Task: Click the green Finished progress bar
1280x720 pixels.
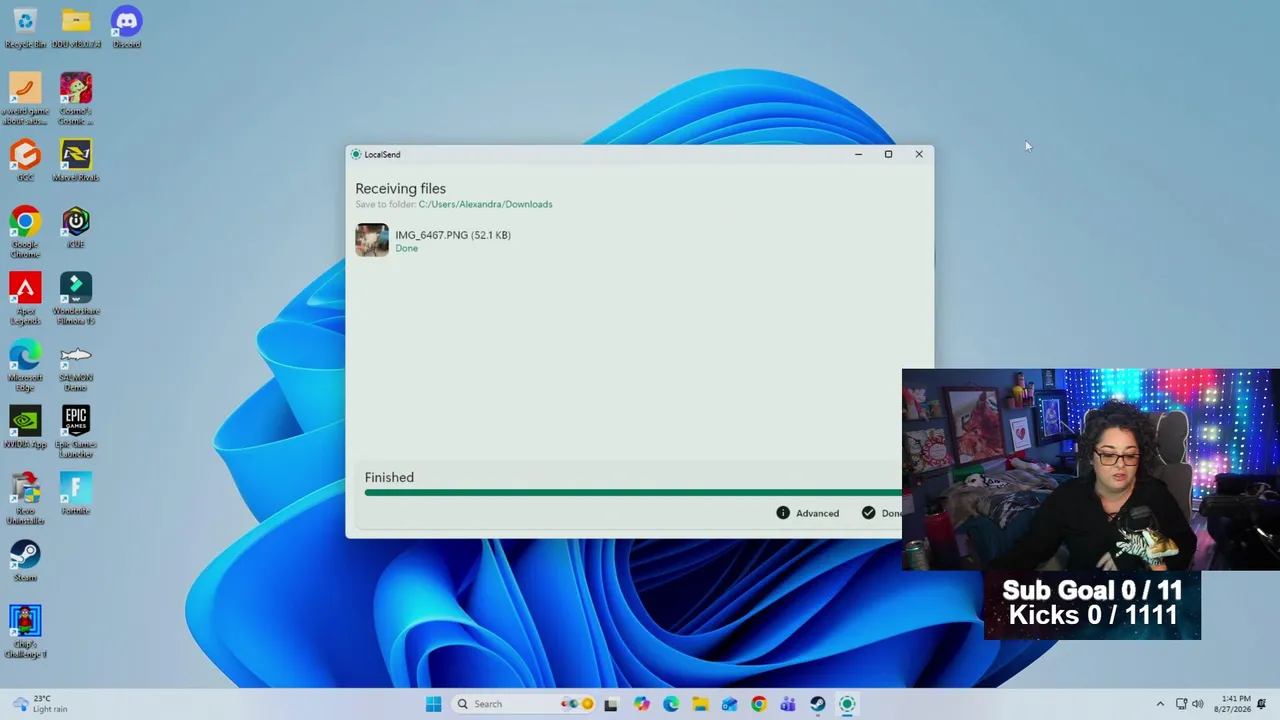Action: tap(633, 493)
